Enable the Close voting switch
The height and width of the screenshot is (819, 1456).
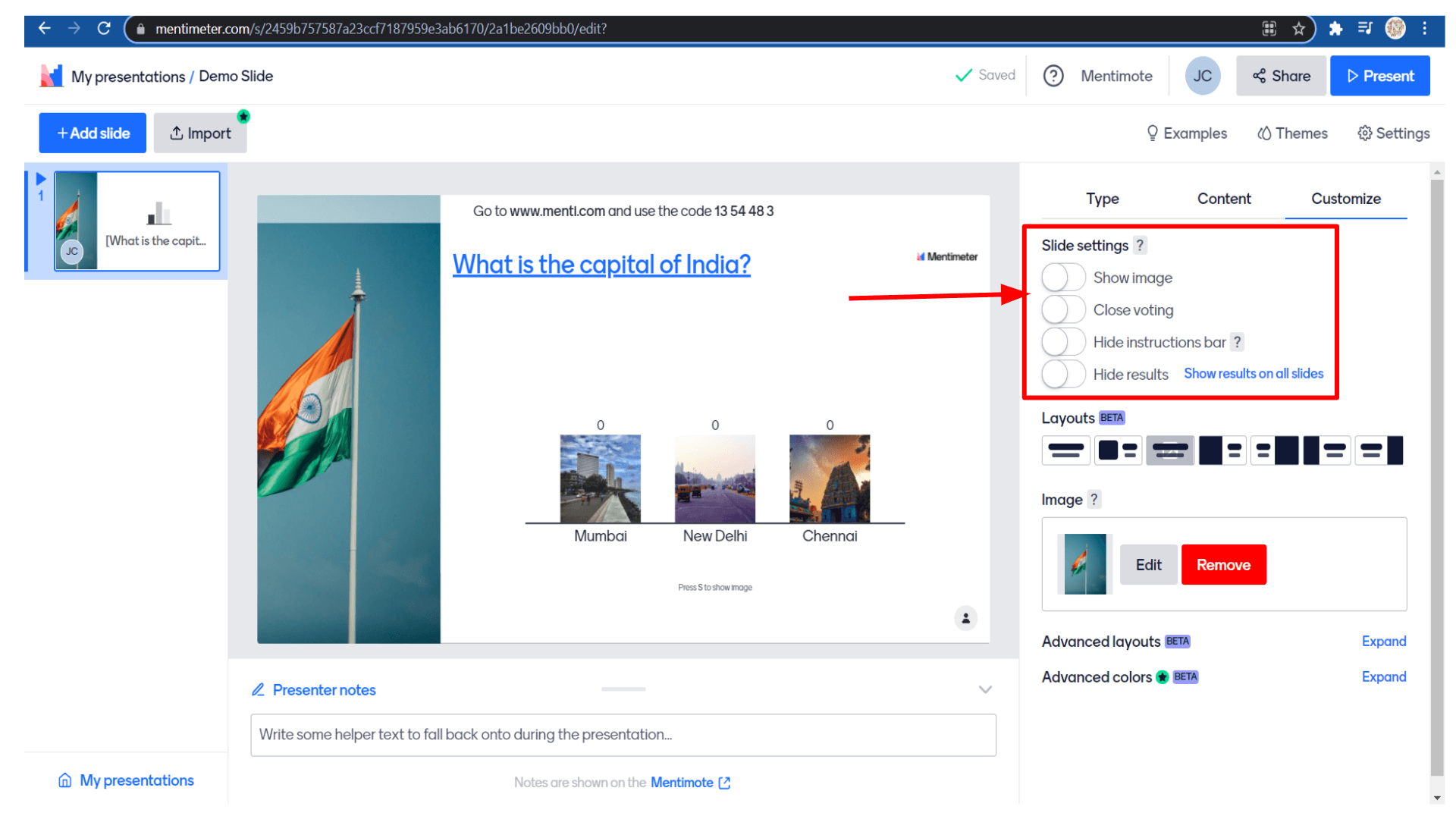tap(1063, 310)
